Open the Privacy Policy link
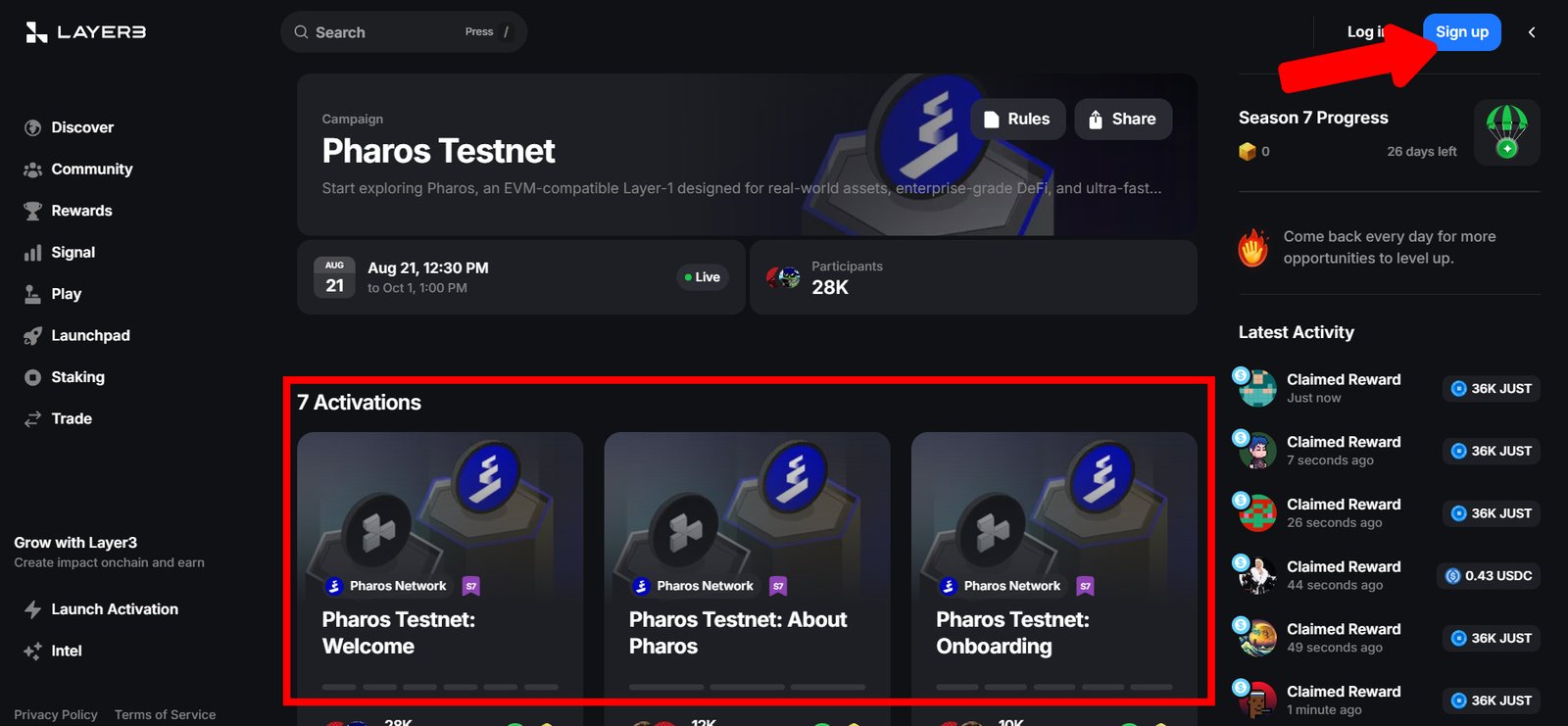The image size is (1568, 726). (x=56, y=714)
